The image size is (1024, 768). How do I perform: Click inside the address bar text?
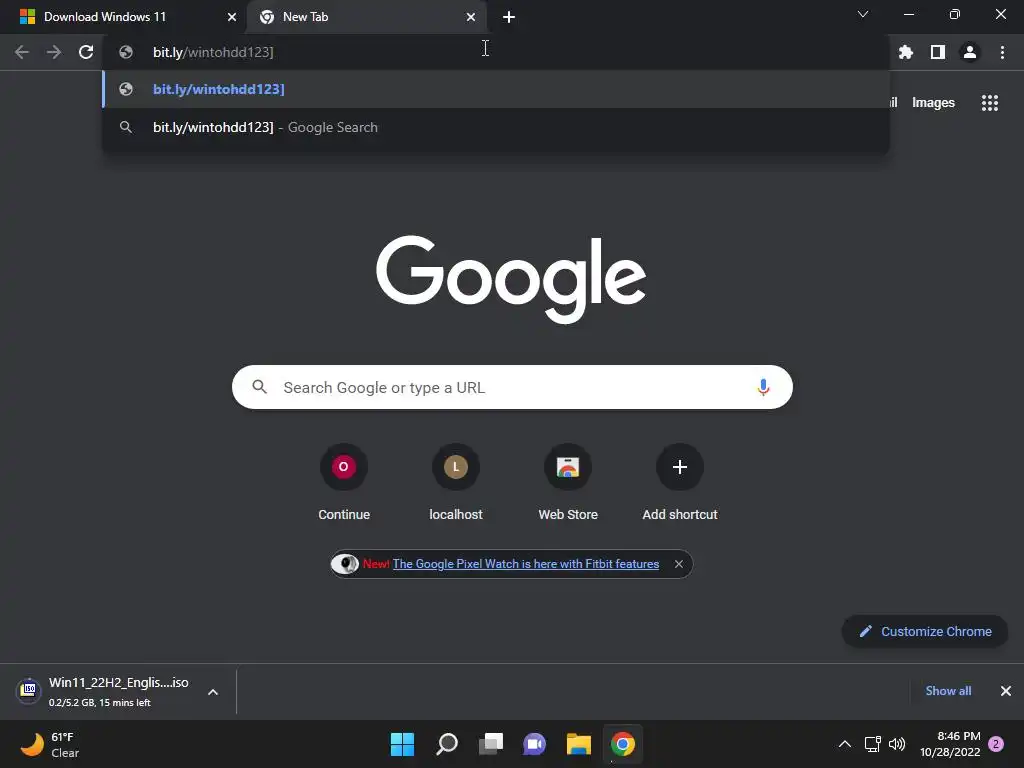pos(213,52)
